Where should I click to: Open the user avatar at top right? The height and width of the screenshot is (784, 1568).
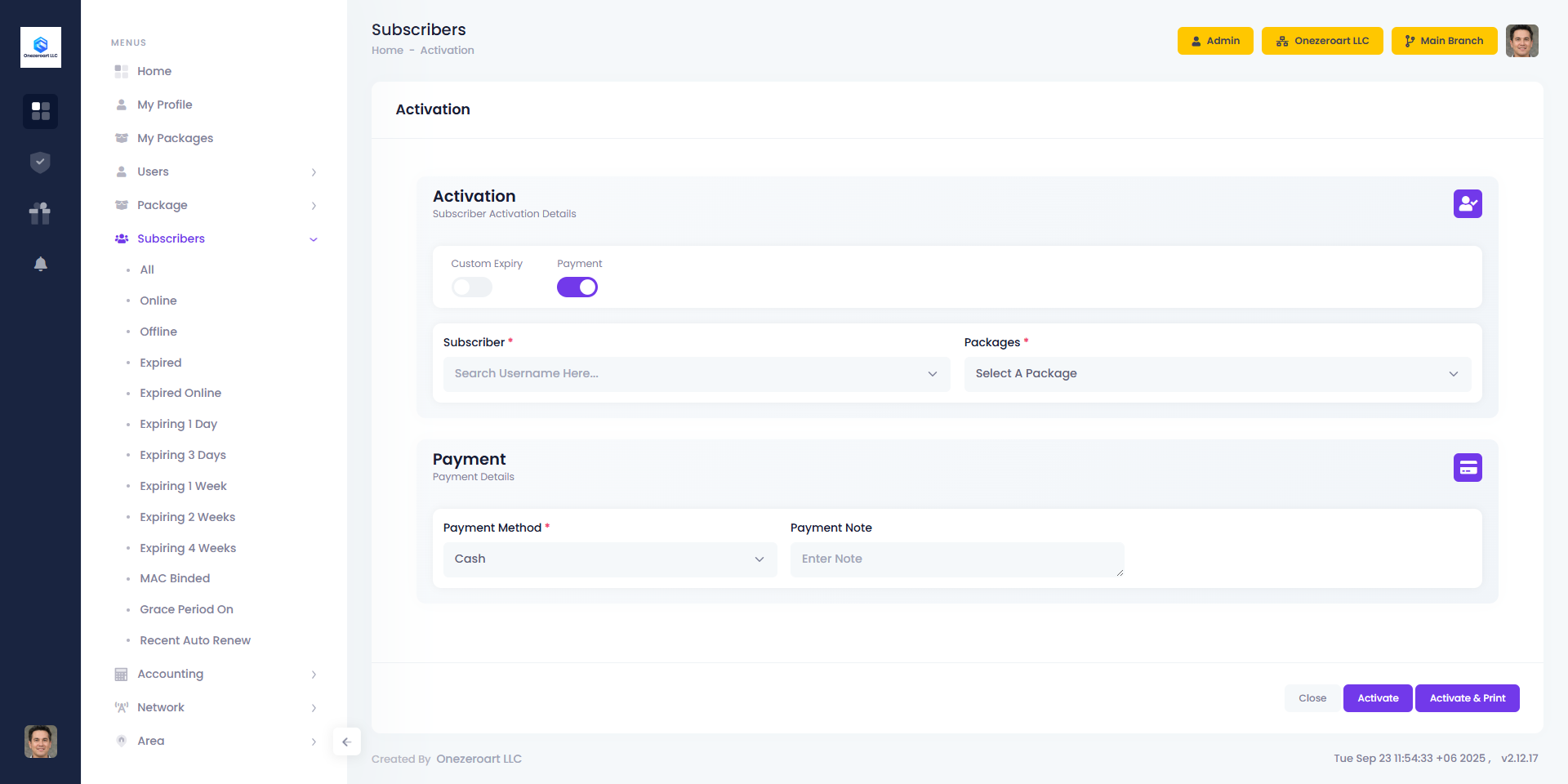pos(1521,41)
